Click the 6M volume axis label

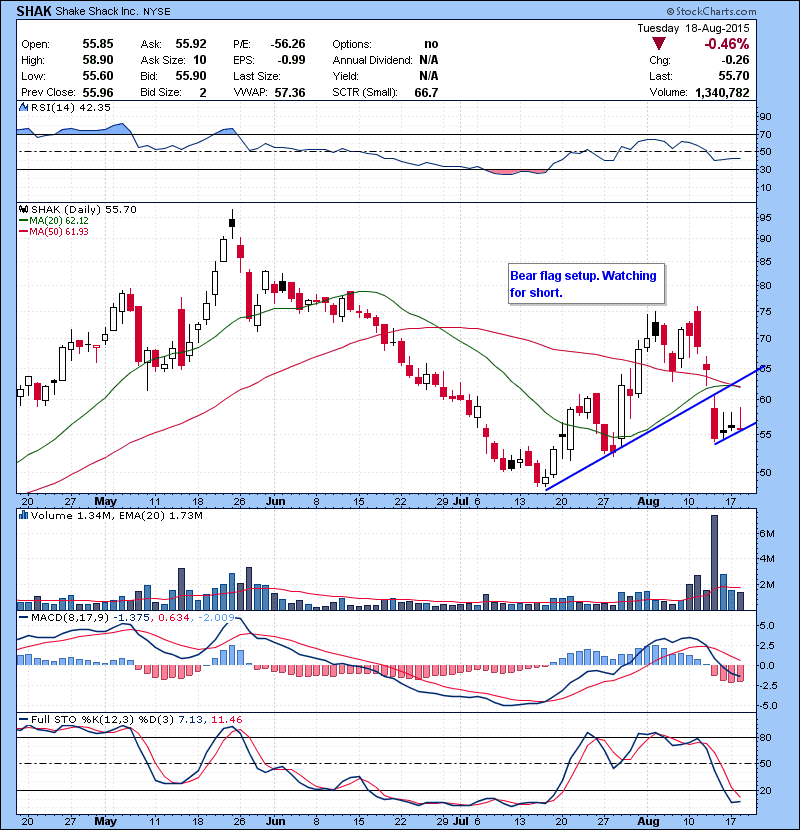pos(767,534)
